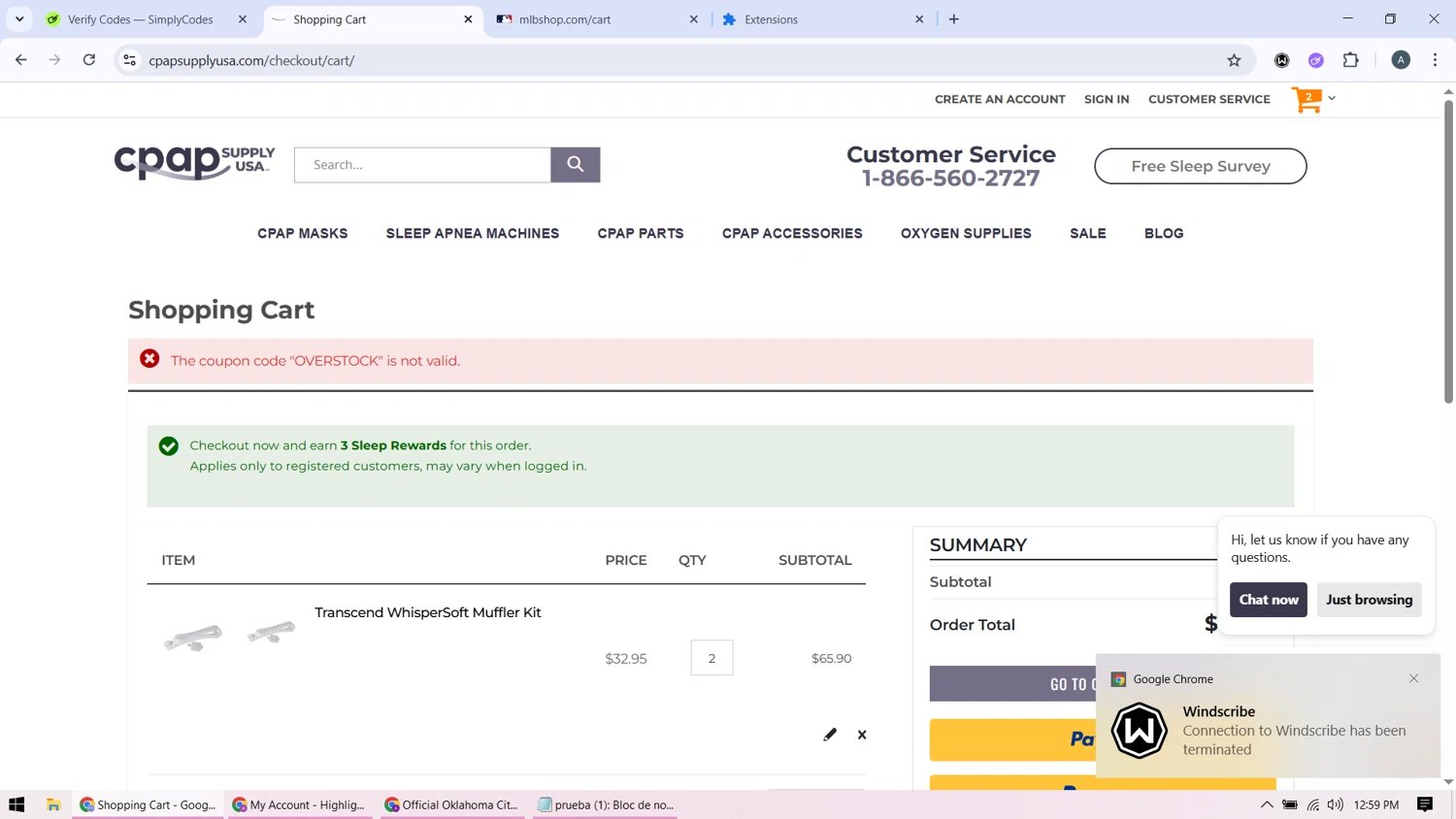Screen dimensions: 1456x819
Task: Click the Chat now button
Action: point(1269,600)
